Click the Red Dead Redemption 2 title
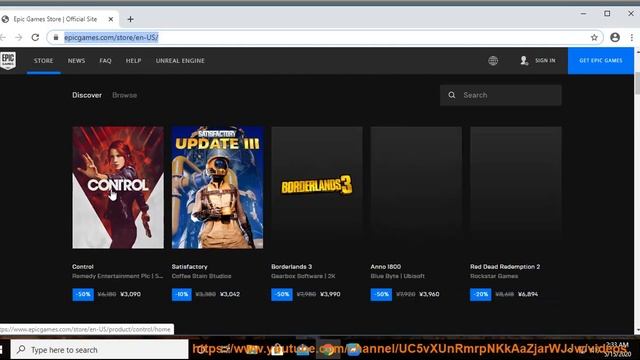Image resolution: width=640 pixels, height=360 pixels. click(505, 267)
